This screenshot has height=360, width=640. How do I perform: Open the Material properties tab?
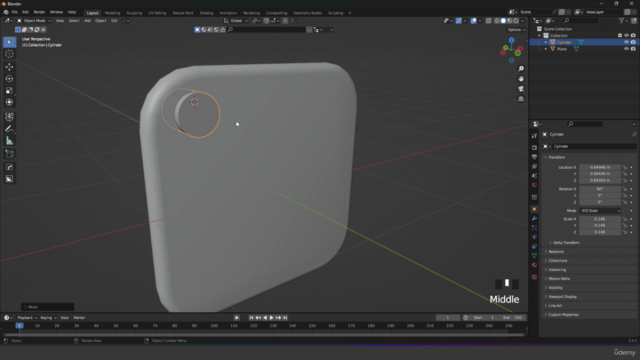(534, 265)
